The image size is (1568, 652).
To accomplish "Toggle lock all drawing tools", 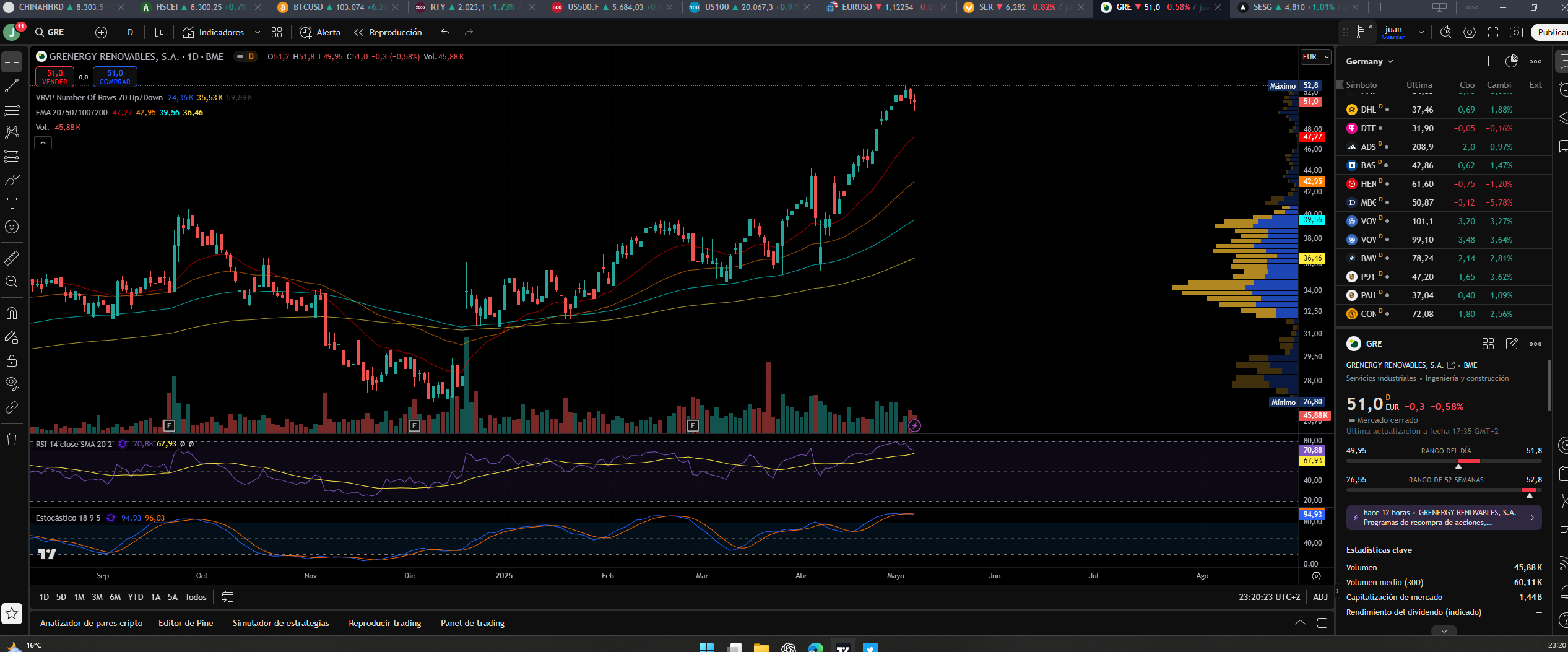I will (12, 360).
